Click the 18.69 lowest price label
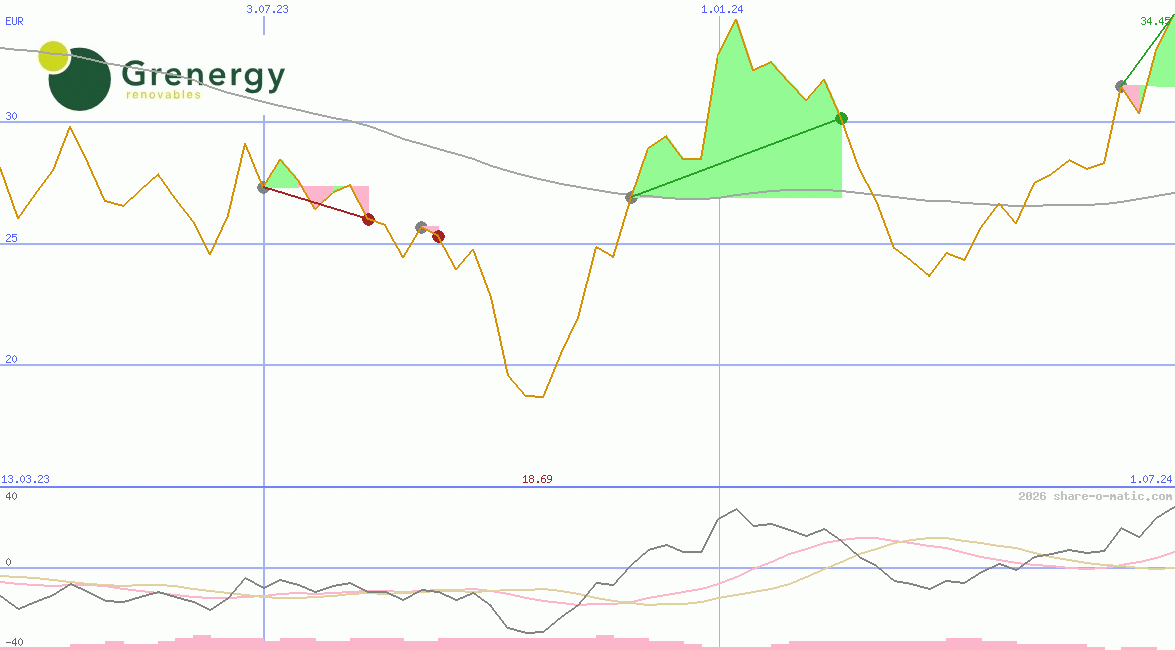Viewport: 1175px width, 650px height. click(537, 479)
